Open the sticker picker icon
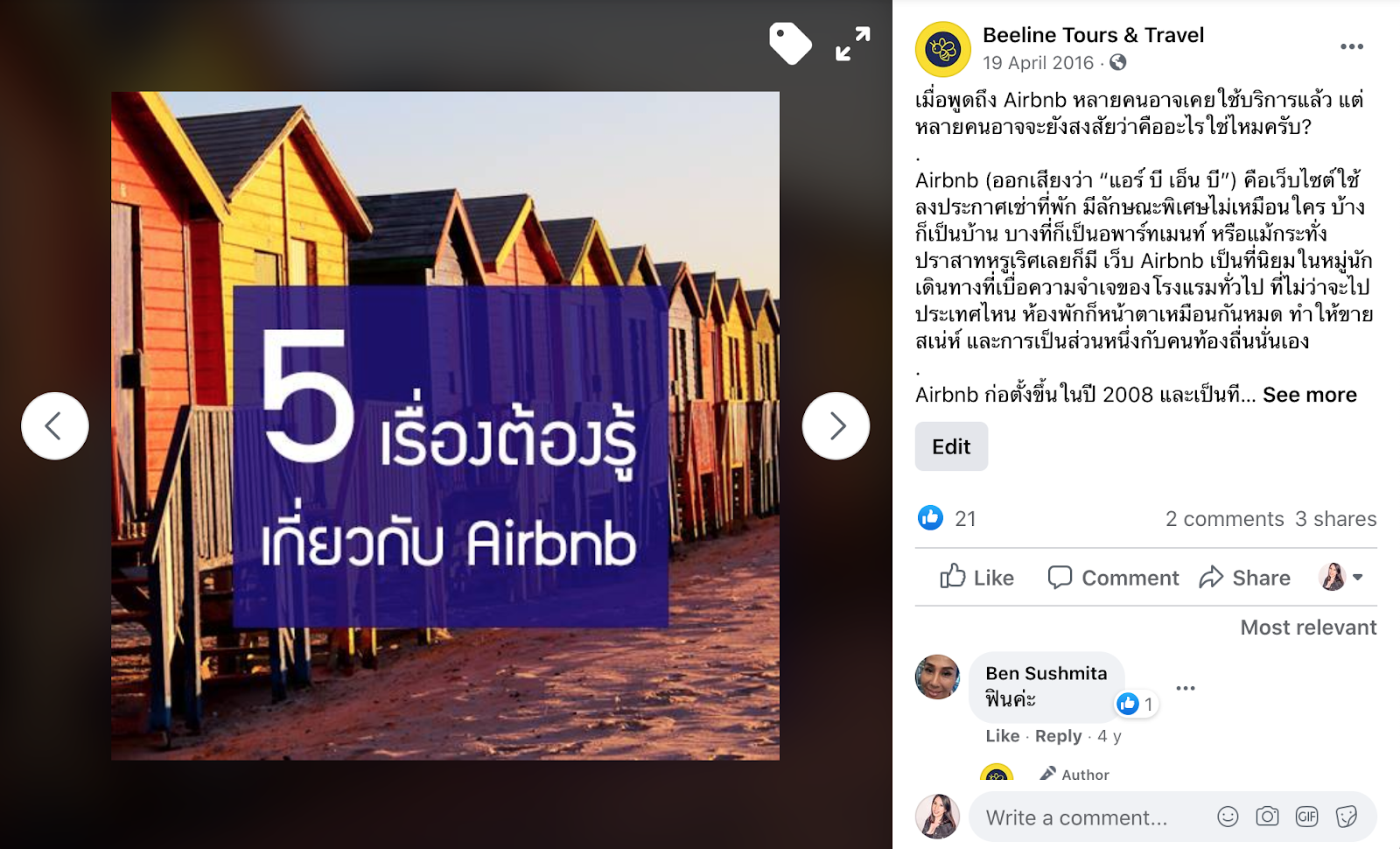Image resolution: width=1400 pixels, height=849 pixels. [x=1347, y=817]
